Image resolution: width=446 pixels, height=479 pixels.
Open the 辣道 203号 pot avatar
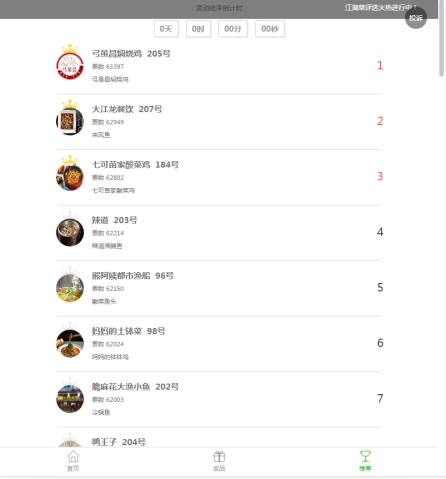pyautogui.click(x=70, y=232)
